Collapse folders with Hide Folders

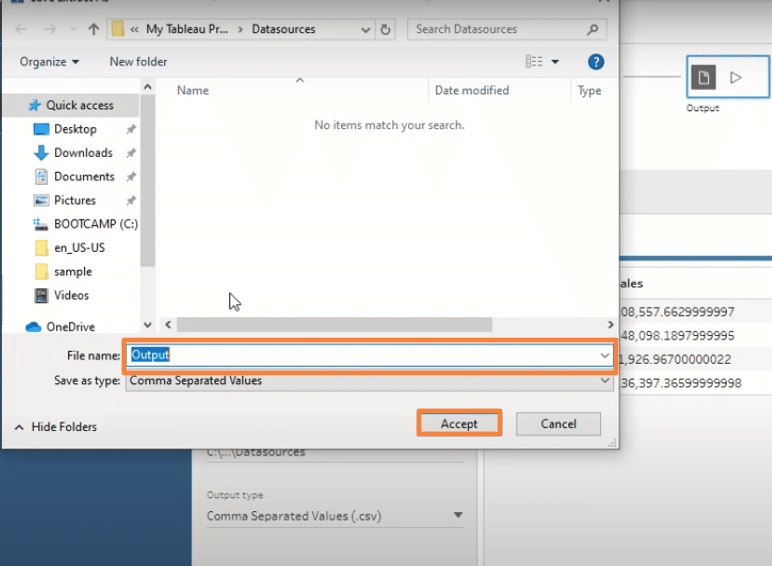pyautogui.click(x=56, y=427)
